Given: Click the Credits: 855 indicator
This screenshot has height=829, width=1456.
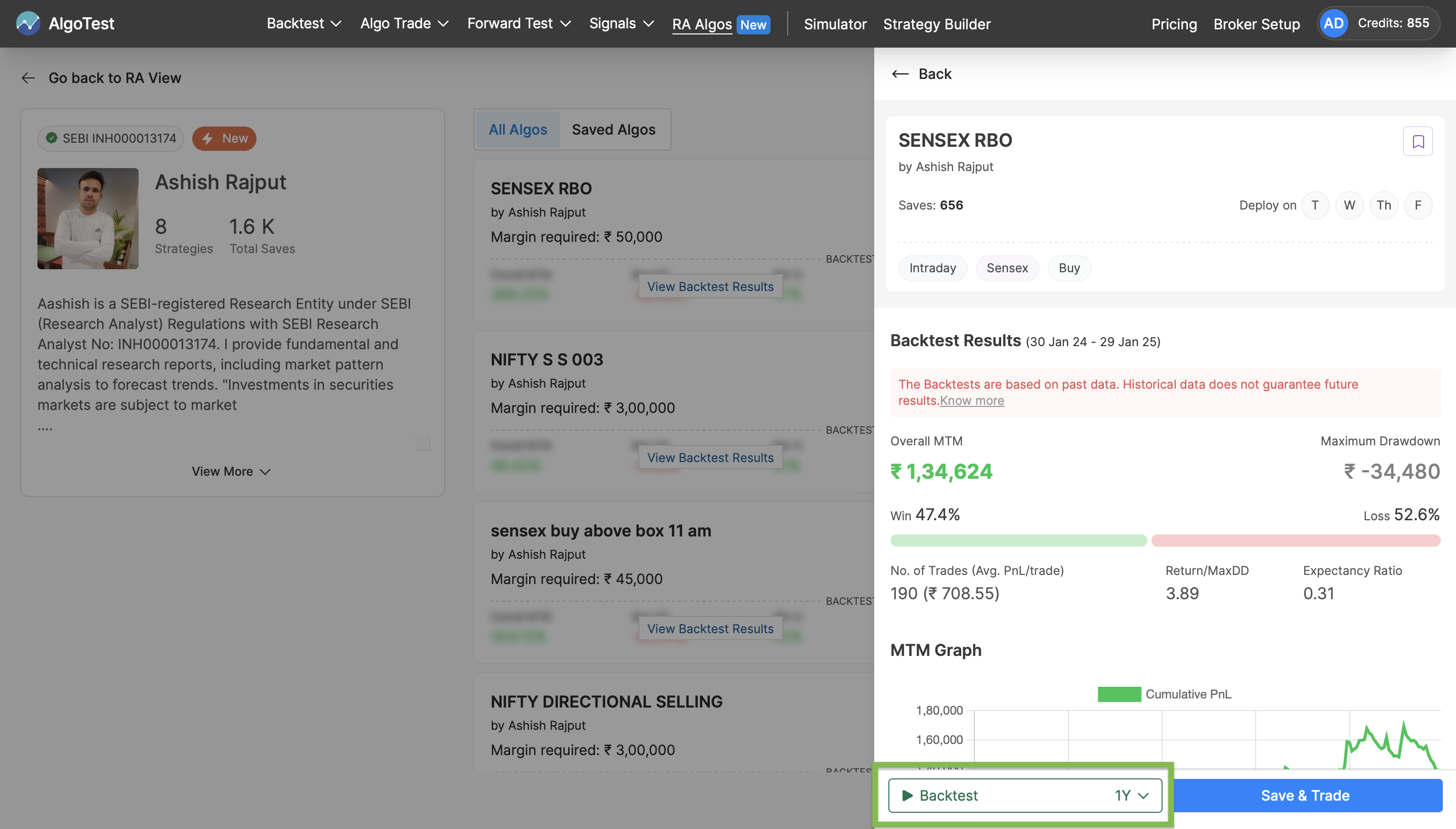Looking at the screenshot, I should click(x=1393, y=23).
